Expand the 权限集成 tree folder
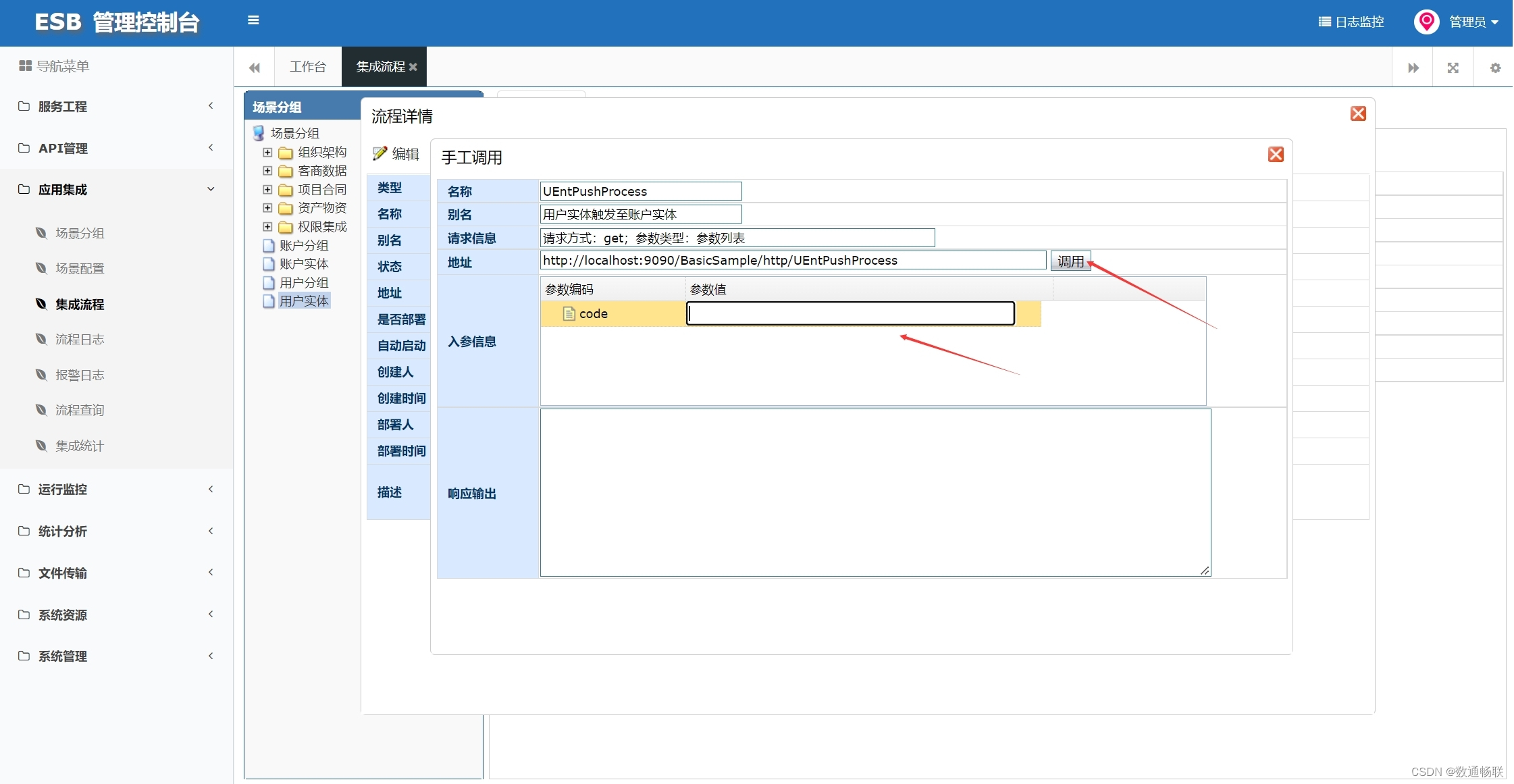Screen dimensions: 1514x784 coord(267,227)
